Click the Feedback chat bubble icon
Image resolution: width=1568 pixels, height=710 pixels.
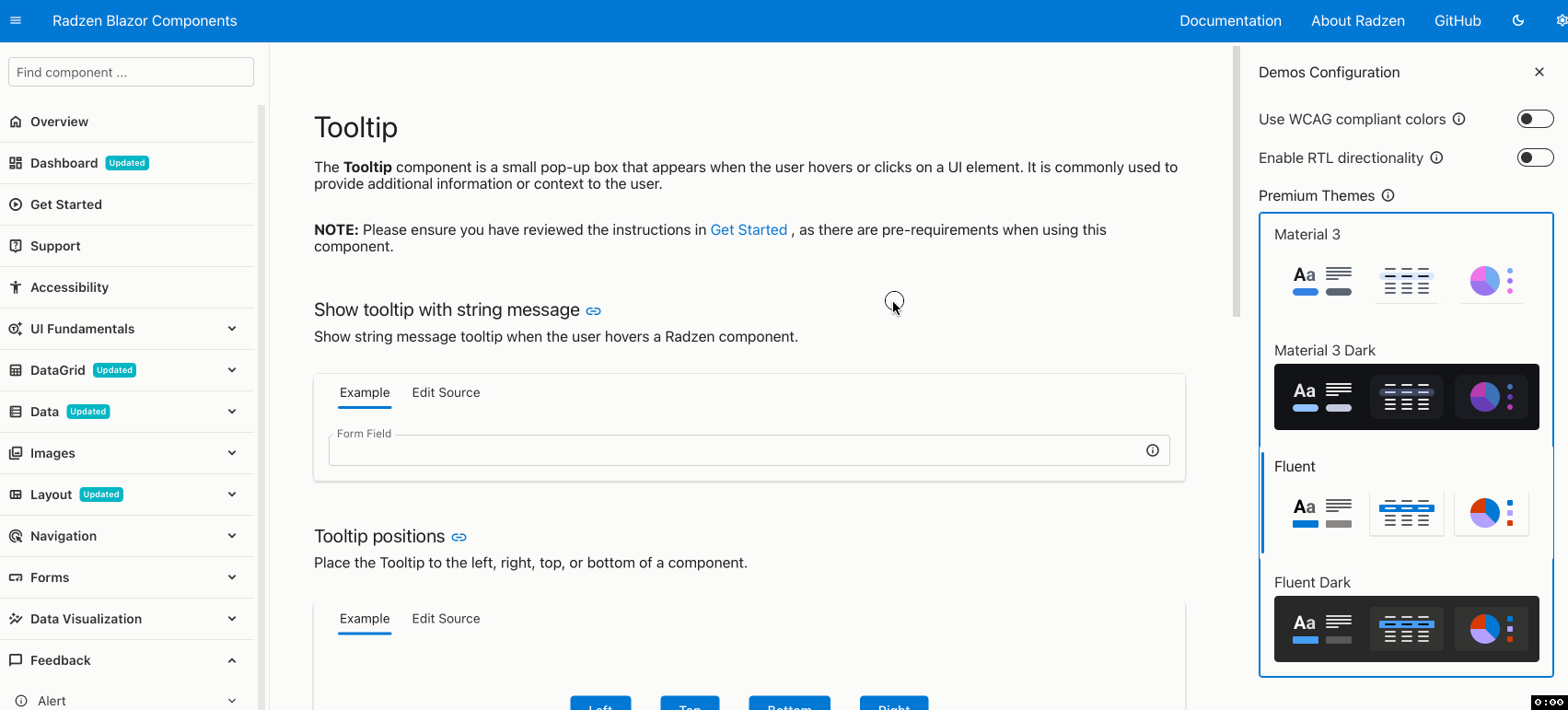pyautogui.click(x=16, y=660)
